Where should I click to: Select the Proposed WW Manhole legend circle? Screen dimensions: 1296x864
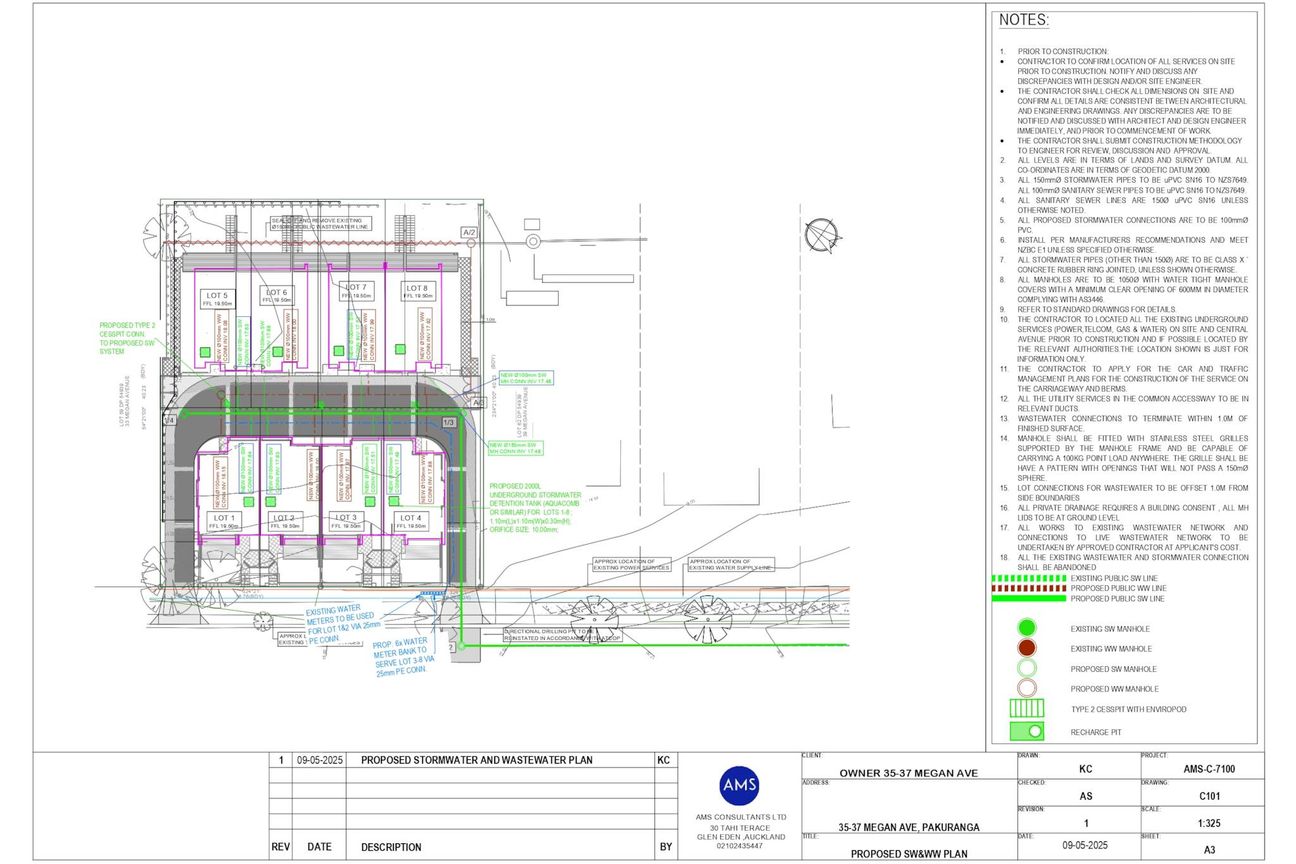coord(1026,688)
